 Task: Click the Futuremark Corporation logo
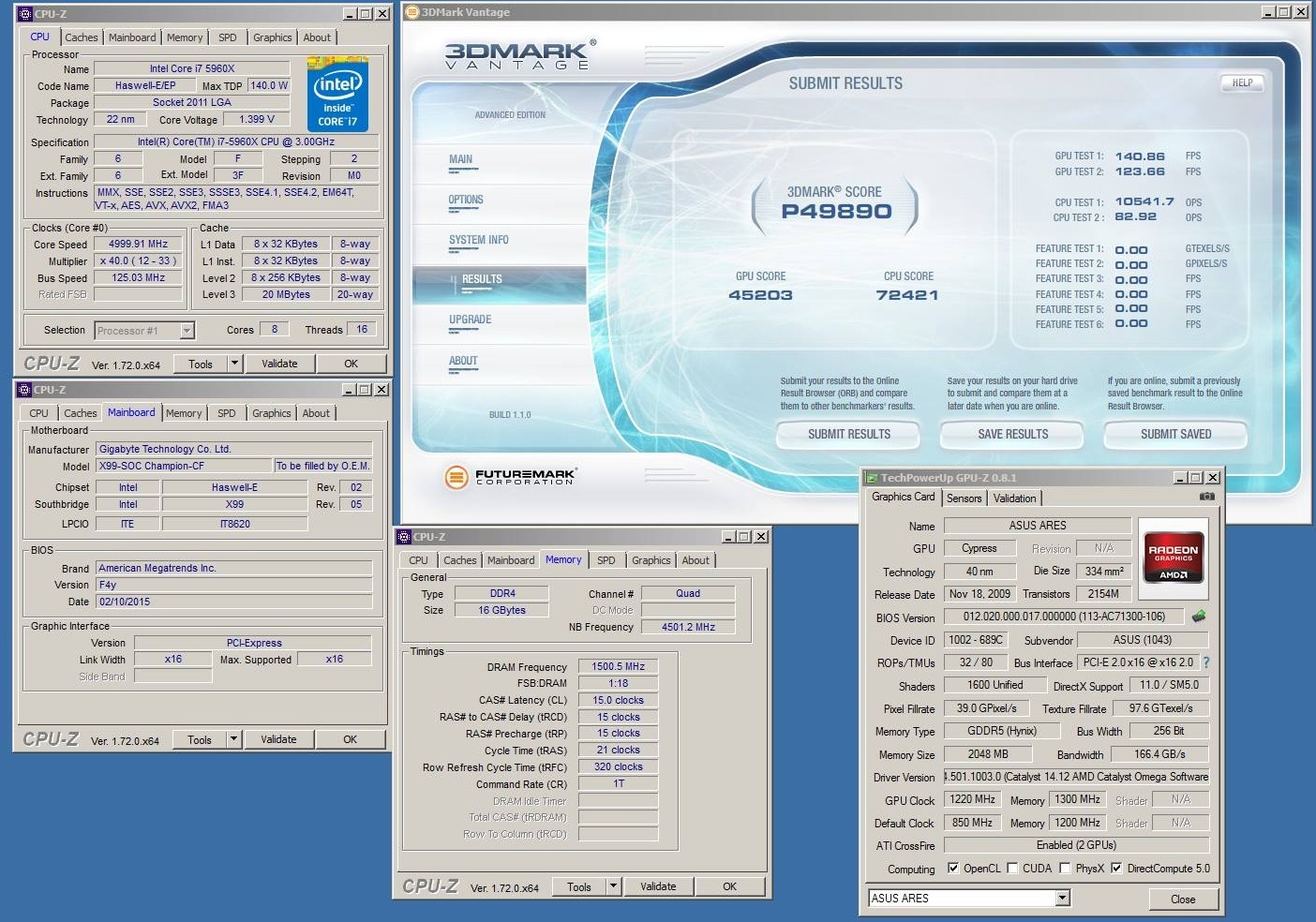coord(510,477)
